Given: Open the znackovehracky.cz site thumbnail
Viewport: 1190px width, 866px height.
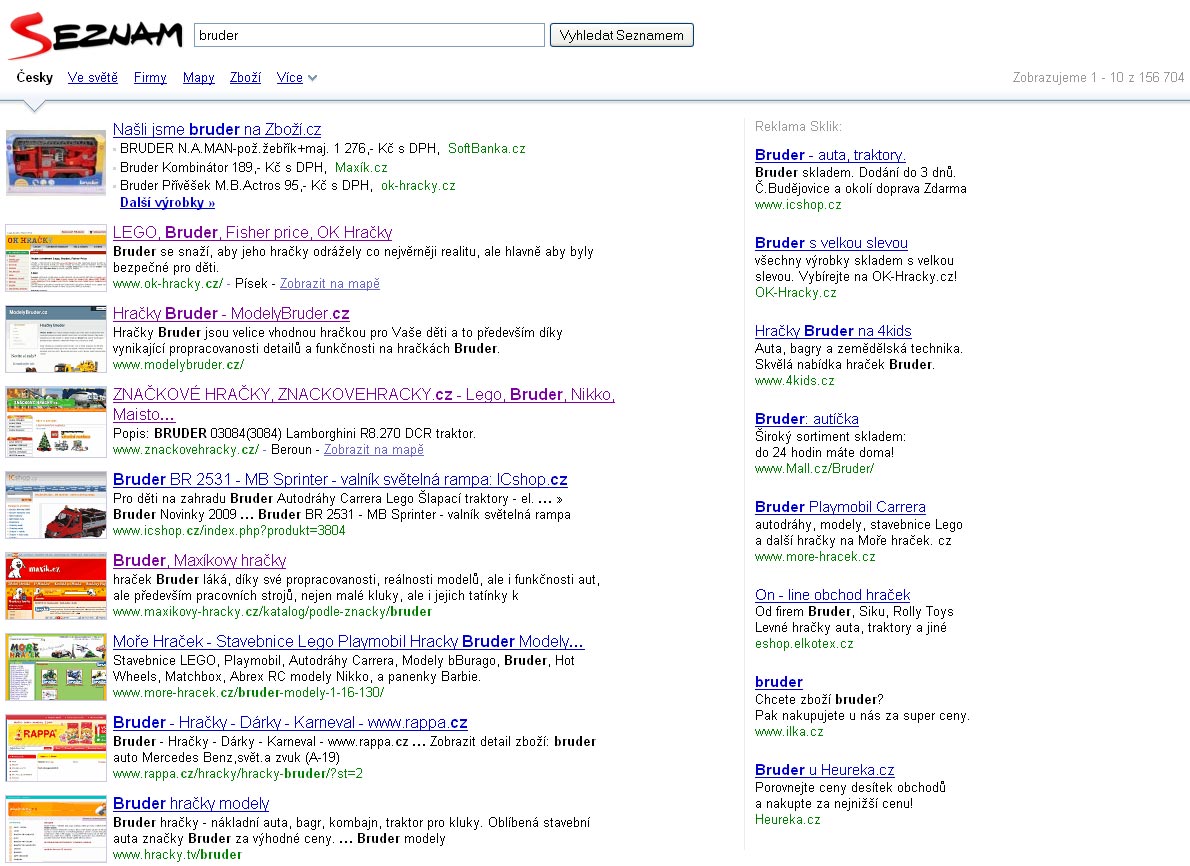Looking at the screenshot, I should click(55, 422).
